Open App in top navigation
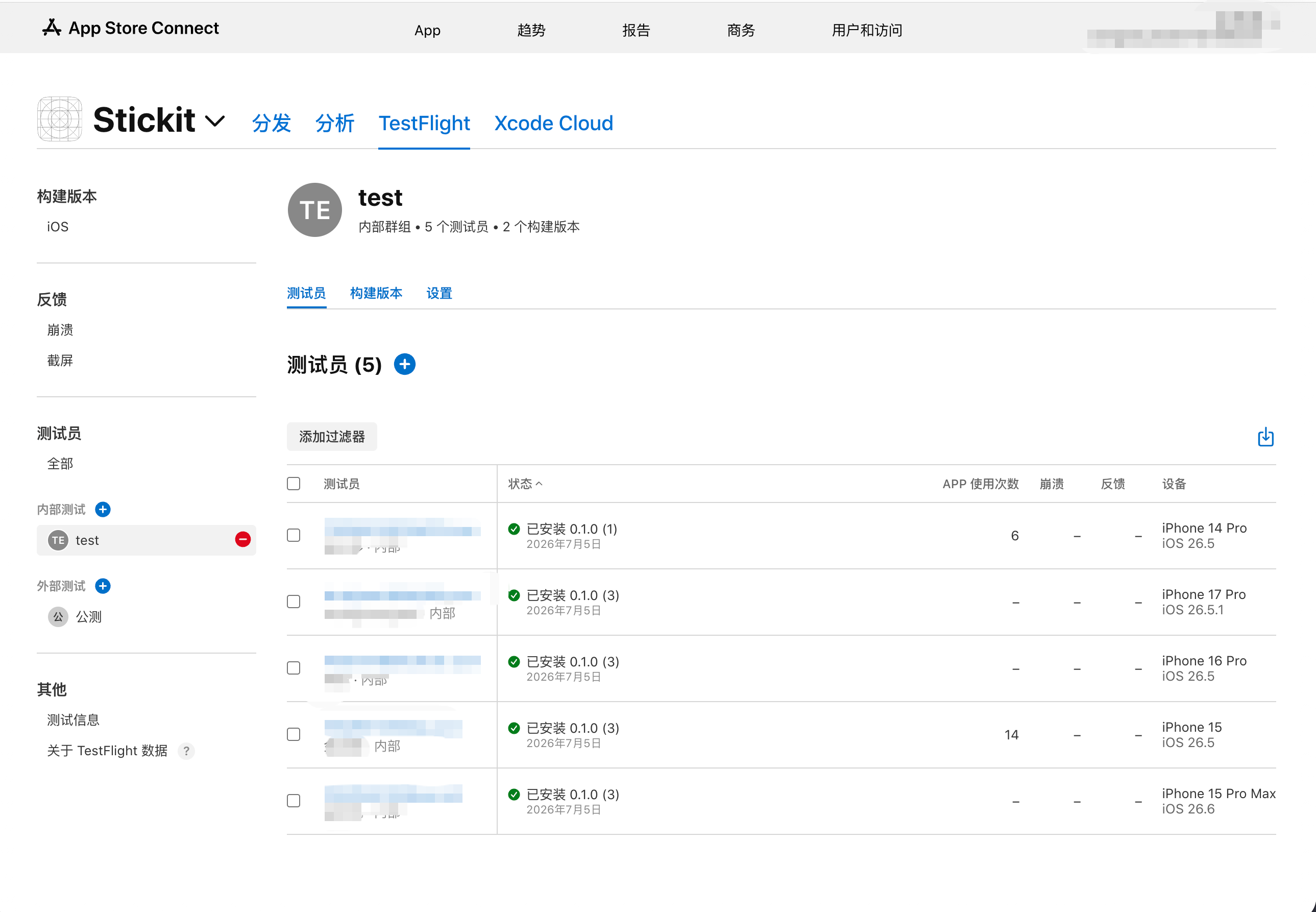The height and width of the screenshot is (912, 1316). 427,30
